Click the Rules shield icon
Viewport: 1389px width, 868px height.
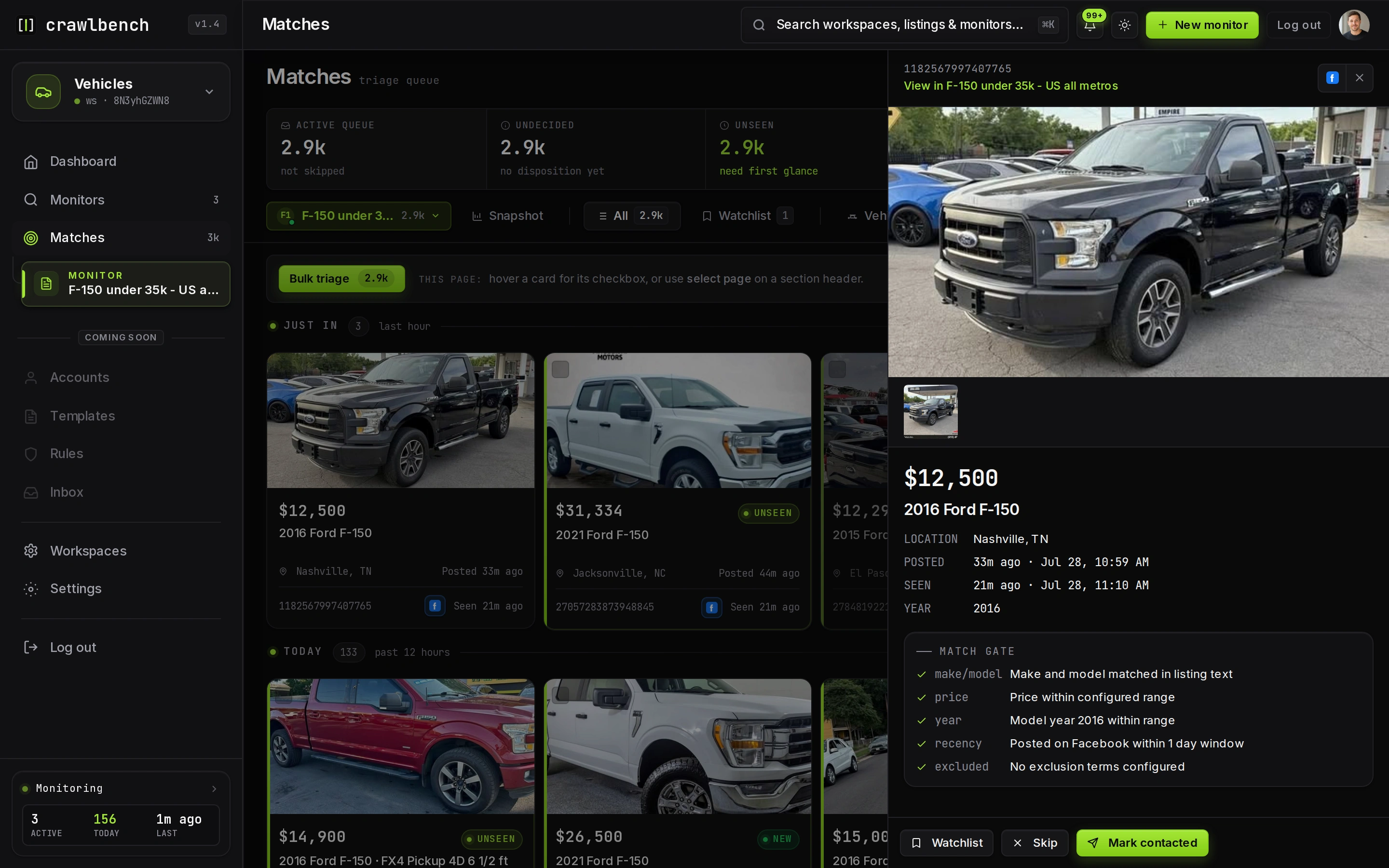click(31, 454)
